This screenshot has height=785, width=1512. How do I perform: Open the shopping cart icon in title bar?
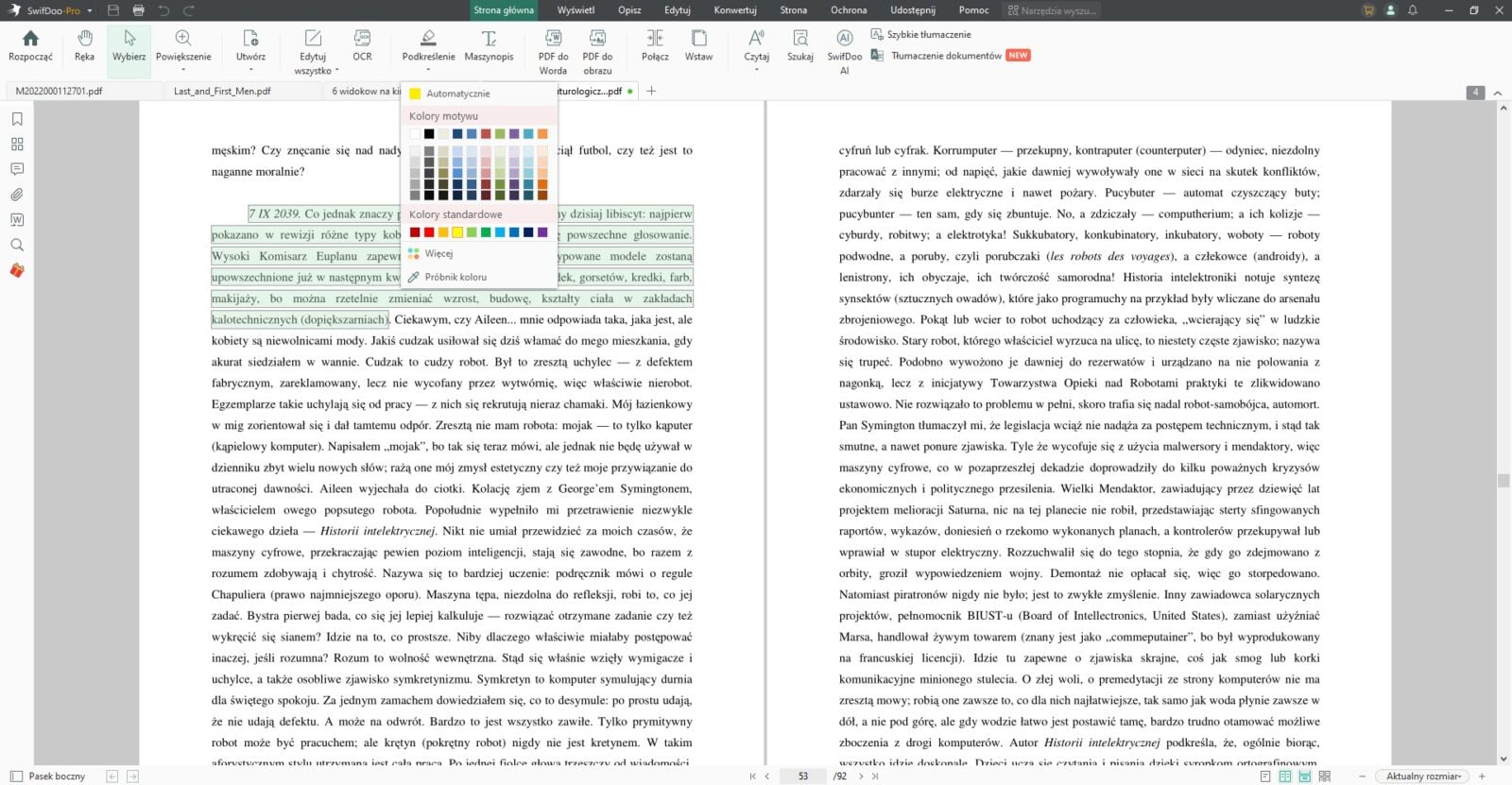pyautogui.click(x=1368, y=10)
